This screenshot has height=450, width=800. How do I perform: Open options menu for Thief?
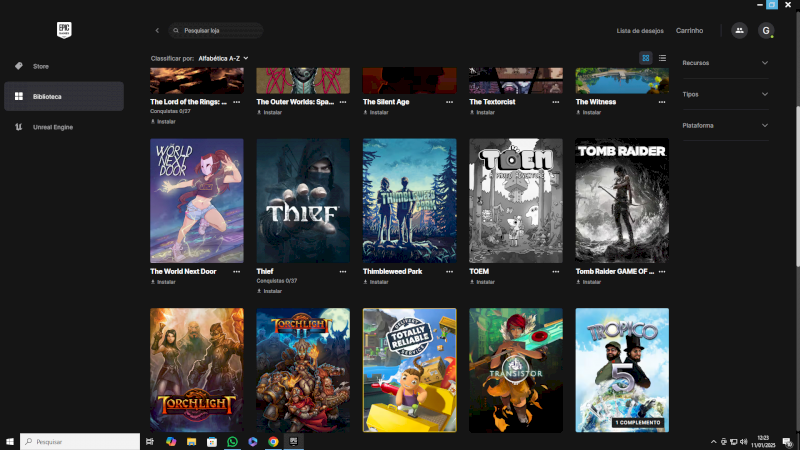(x=343, y=272)
